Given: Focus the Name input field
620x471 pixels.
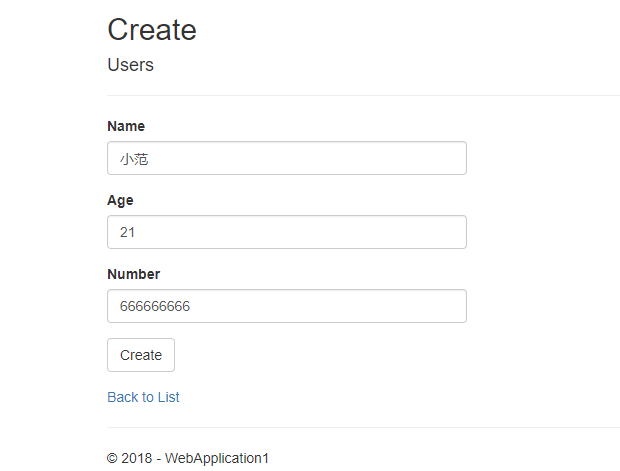Looking at the screenshot, I should click(286, 158).
